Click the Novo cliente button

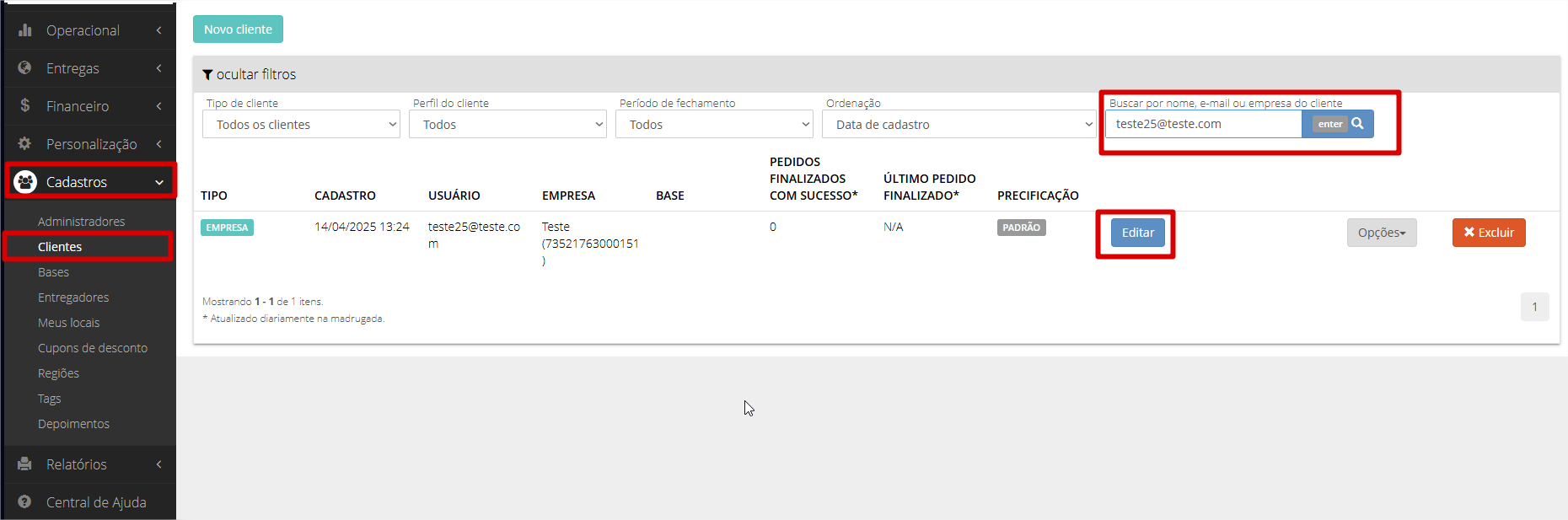tap(238, 29)
